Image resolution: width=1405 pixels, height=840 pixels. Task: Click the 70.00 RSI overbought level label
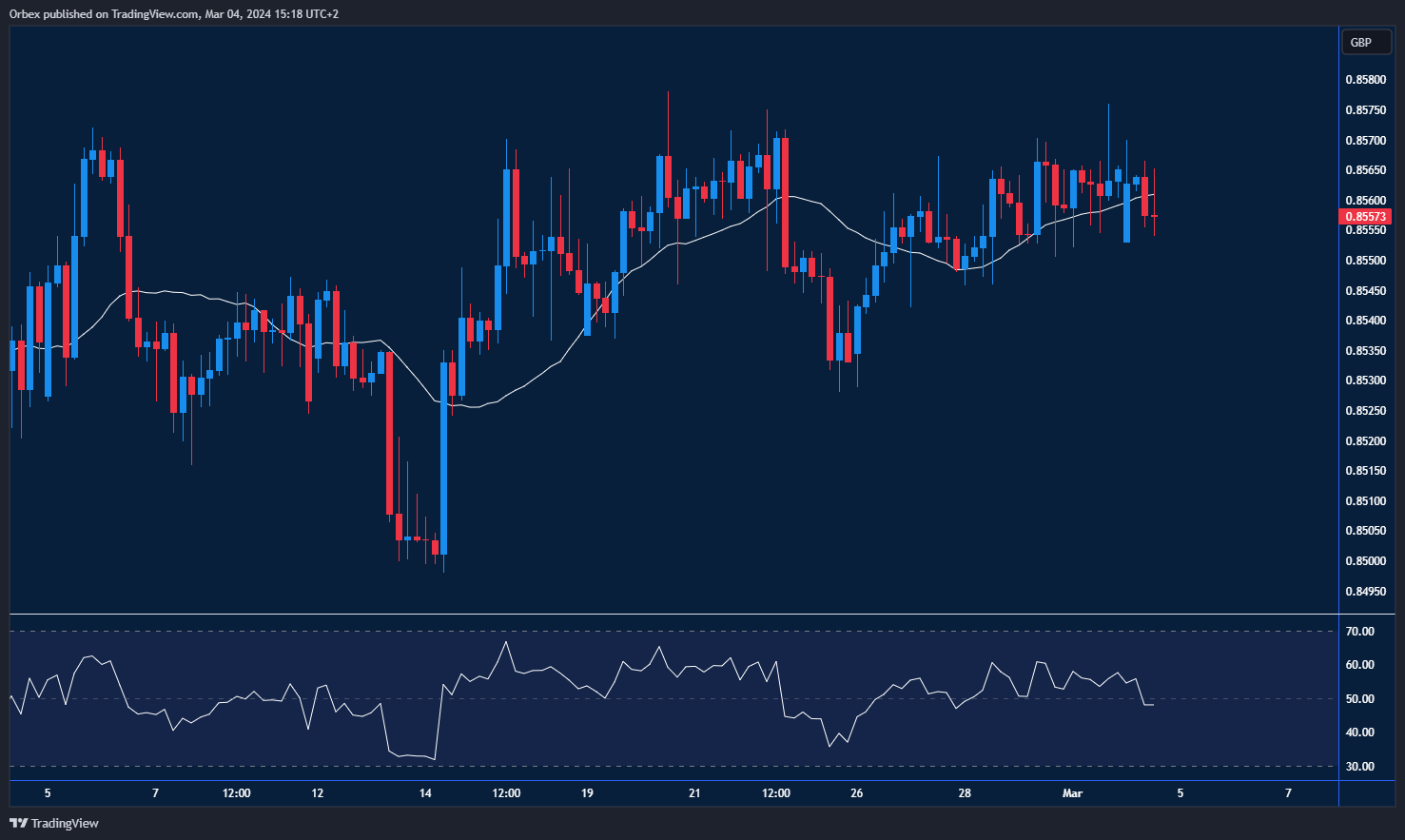[x=1359, y=632]
